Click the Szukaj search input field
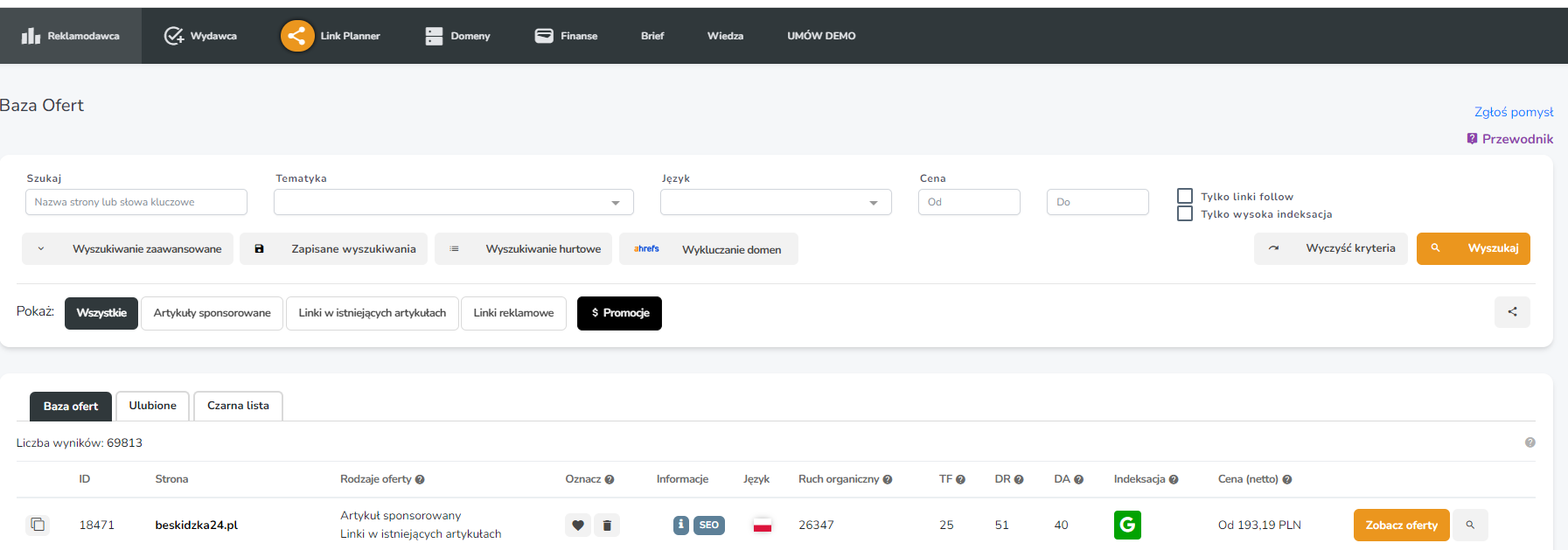 tap(136, 202)
